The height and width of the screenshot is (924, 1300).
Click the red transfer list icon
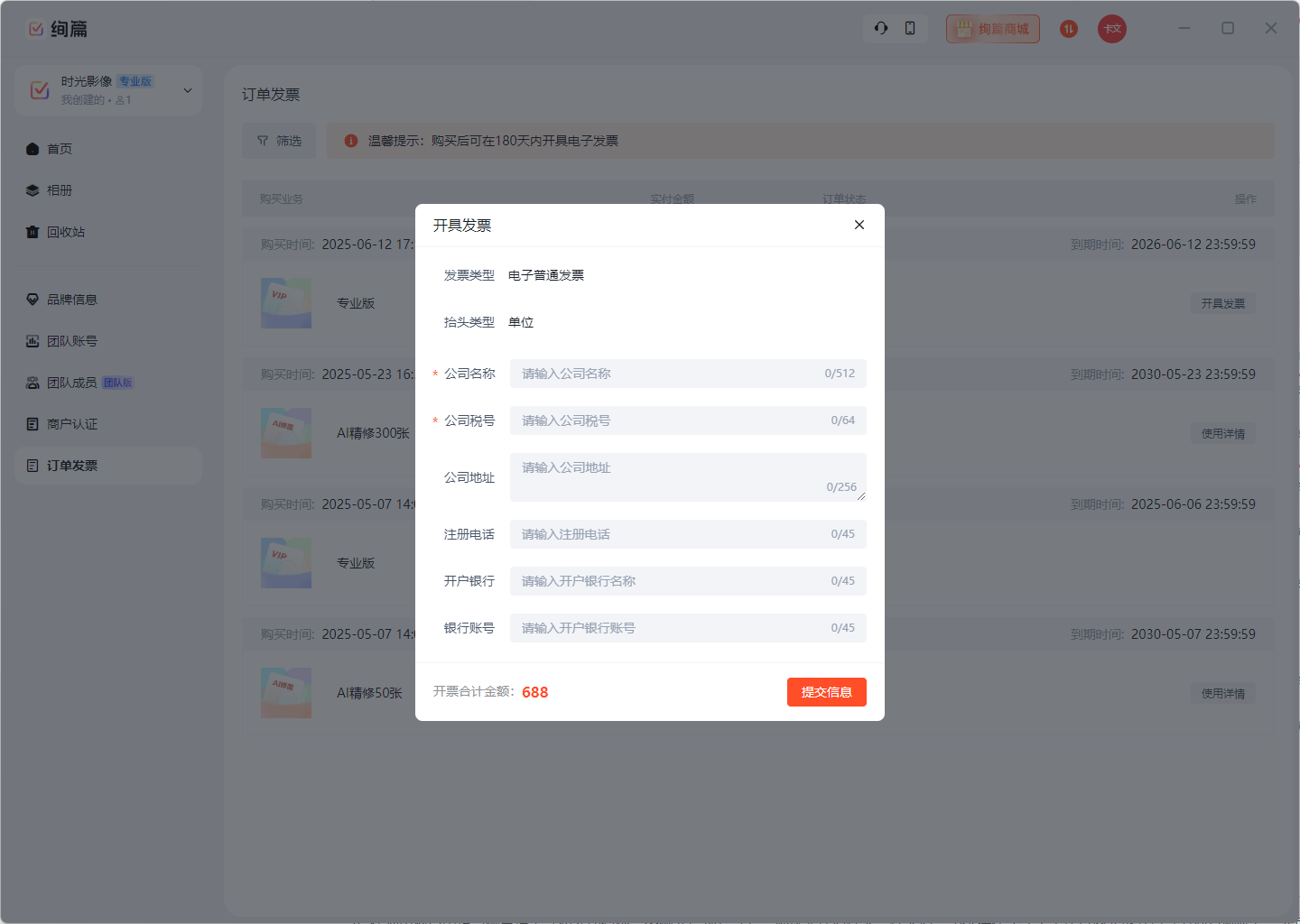(x=1069, y=29)
